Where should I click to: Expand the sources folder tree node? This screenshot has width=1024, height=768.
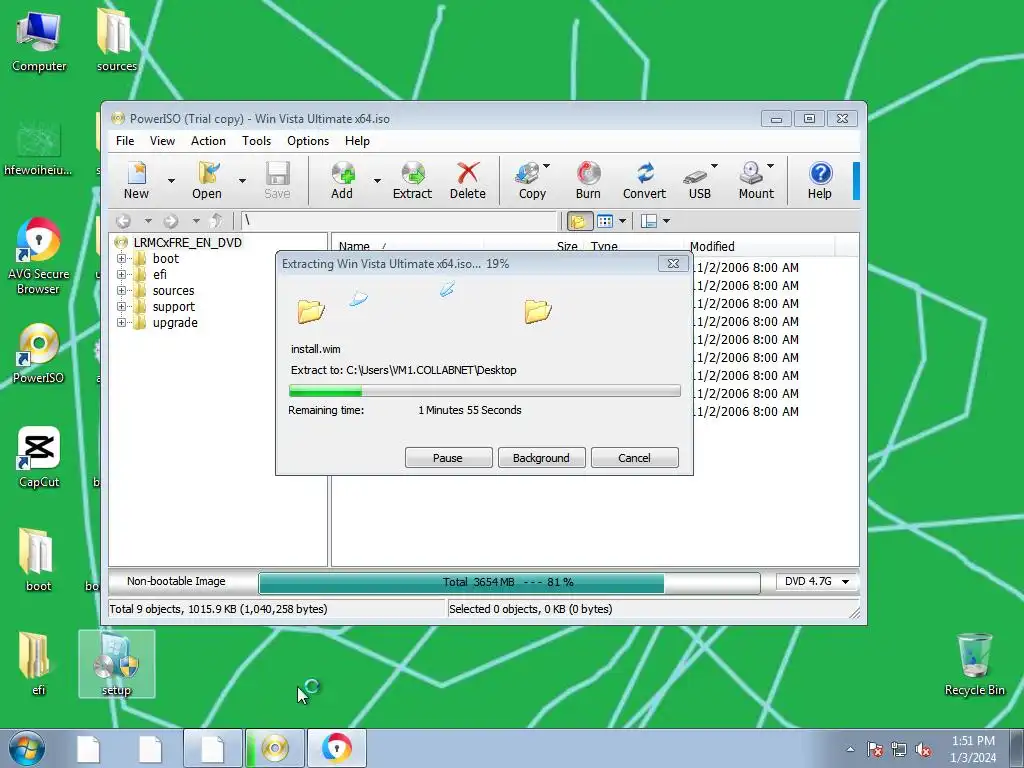click(x=121, y=291)
